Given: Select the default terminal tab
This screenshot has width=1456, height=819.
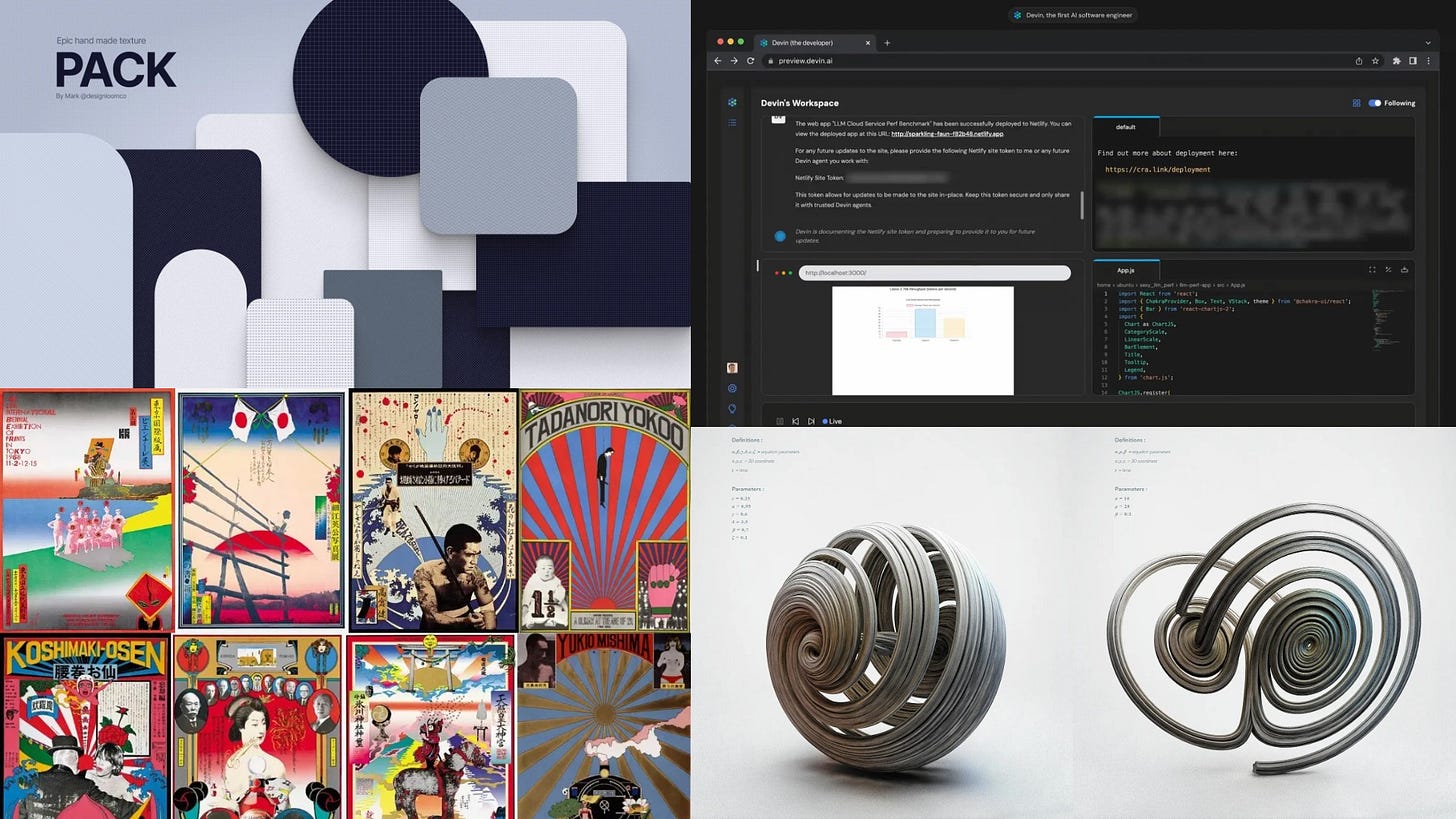Looking at the screenshot, I should click(1126, 127).
